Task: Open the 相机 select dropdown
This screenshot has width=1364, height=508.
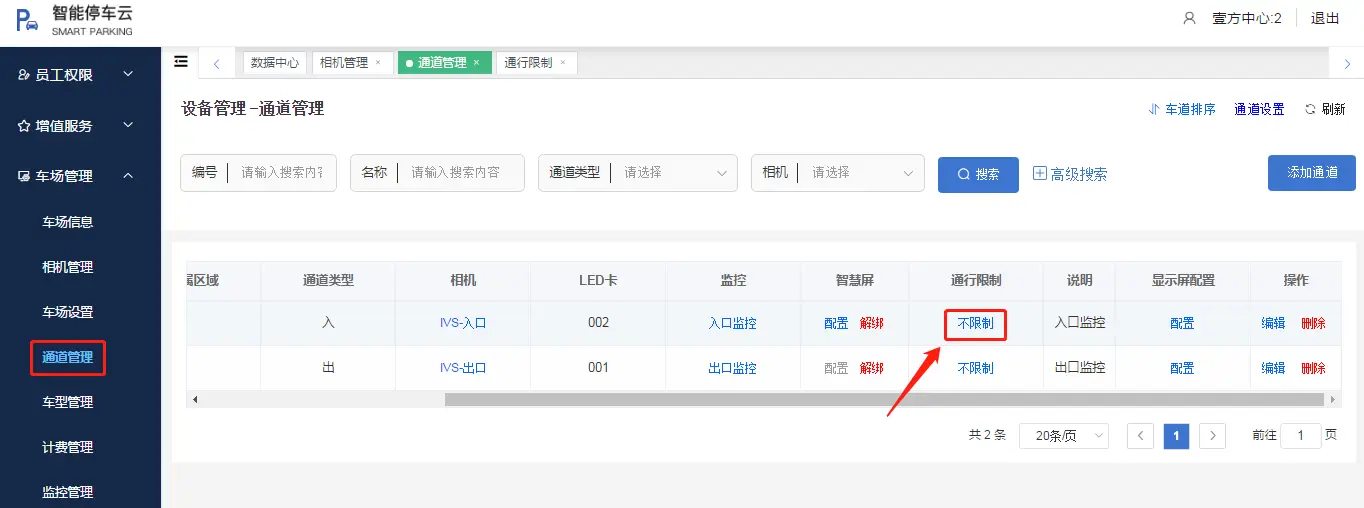Action: 837,173
